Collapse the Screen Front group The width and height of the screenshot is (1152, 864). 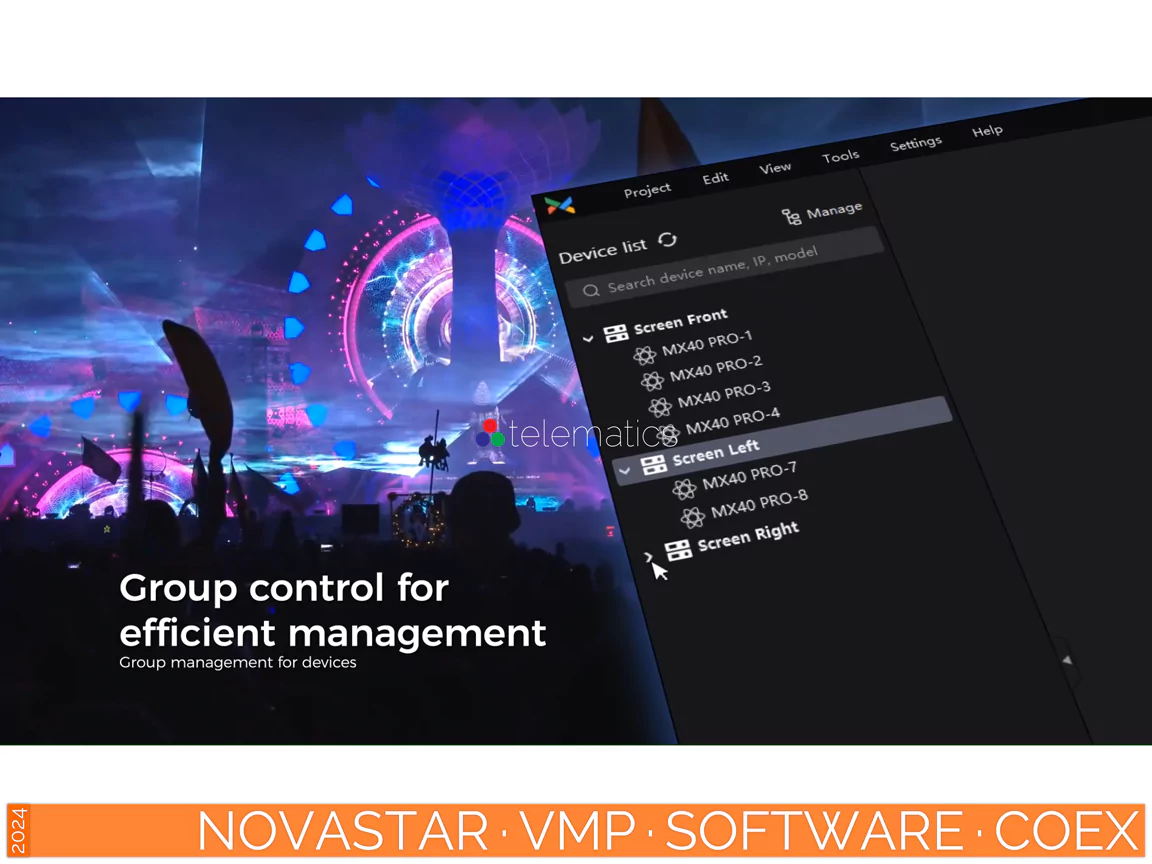click(588, 339)
